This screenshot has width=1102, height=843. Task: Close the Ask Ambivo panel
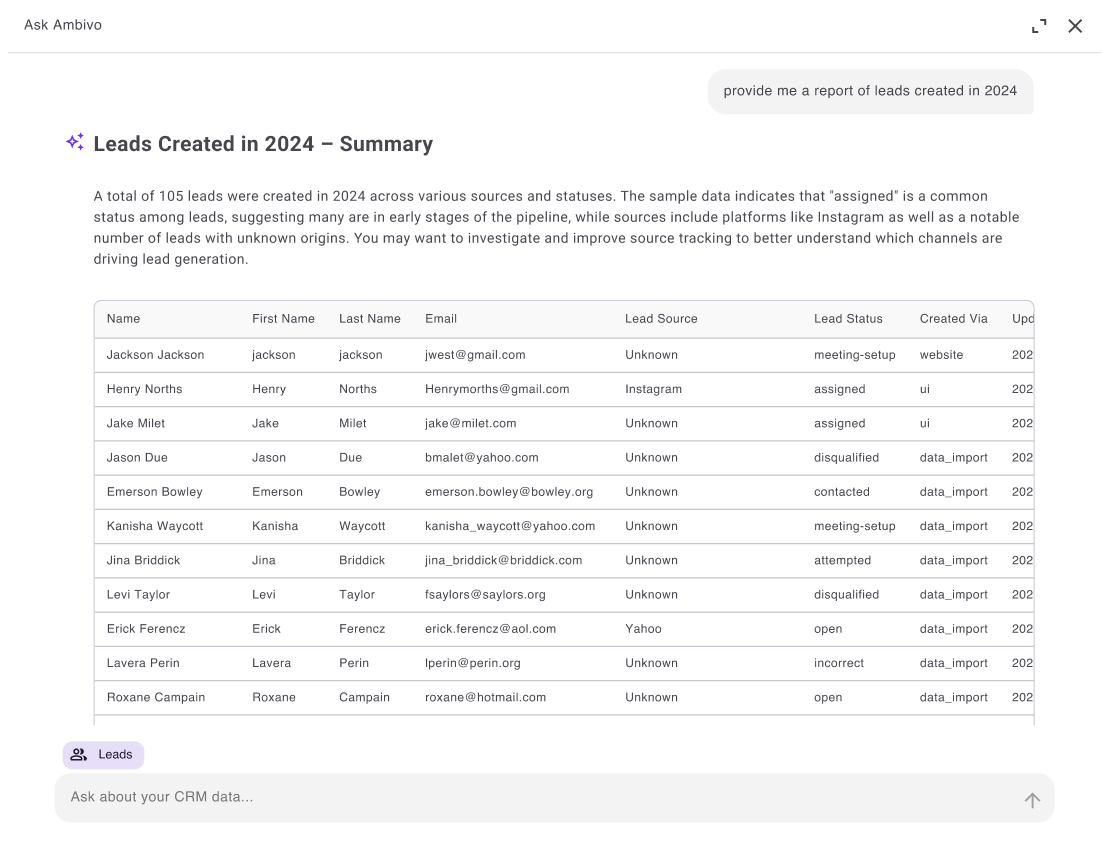pyautogui.click(x=1075, y=26)
